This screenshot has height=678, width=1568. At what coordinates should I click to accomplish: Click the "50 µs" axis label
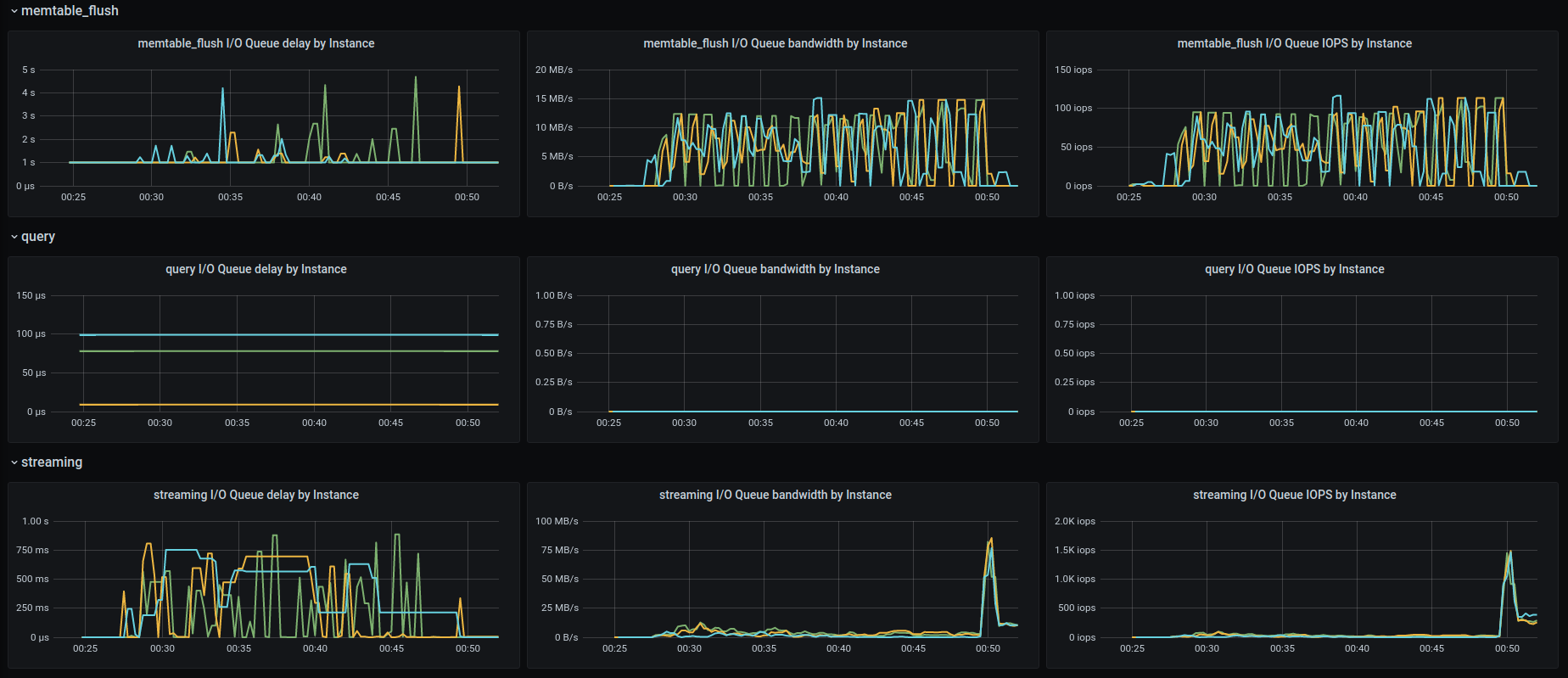click(34, 373)
